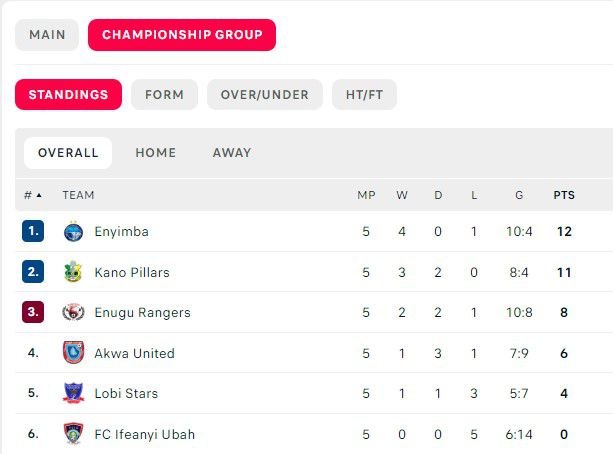
Task: Click the Kano Pillars team logo
Action: click(73, 272)
